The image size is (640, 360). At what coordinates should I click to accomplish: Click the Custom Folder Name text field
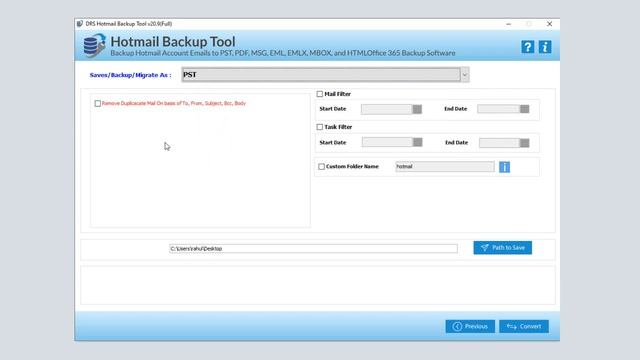coord(445,167)
